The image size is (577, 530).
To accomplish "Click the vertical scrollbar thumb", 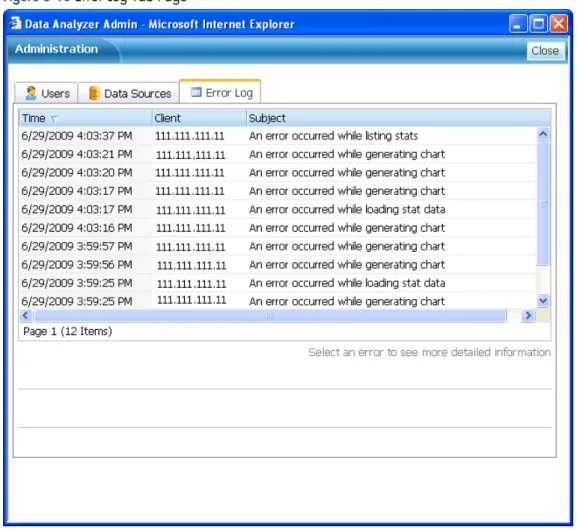I will 543,203.
